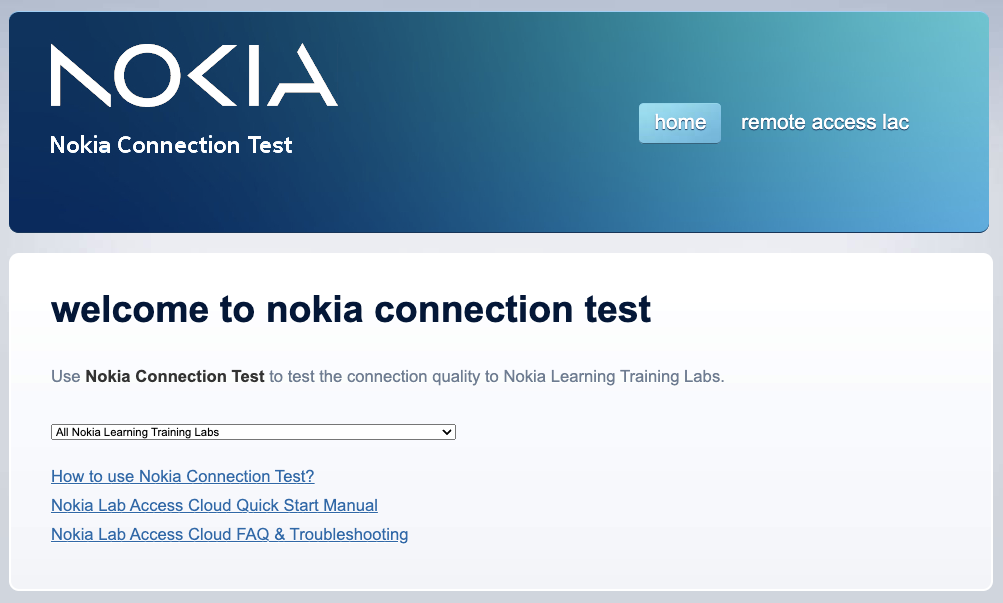Click Nokia Connection Test subtitle under logo
Image resolution: width=1003 pixels, height=603 pixels.
[171, 145]
